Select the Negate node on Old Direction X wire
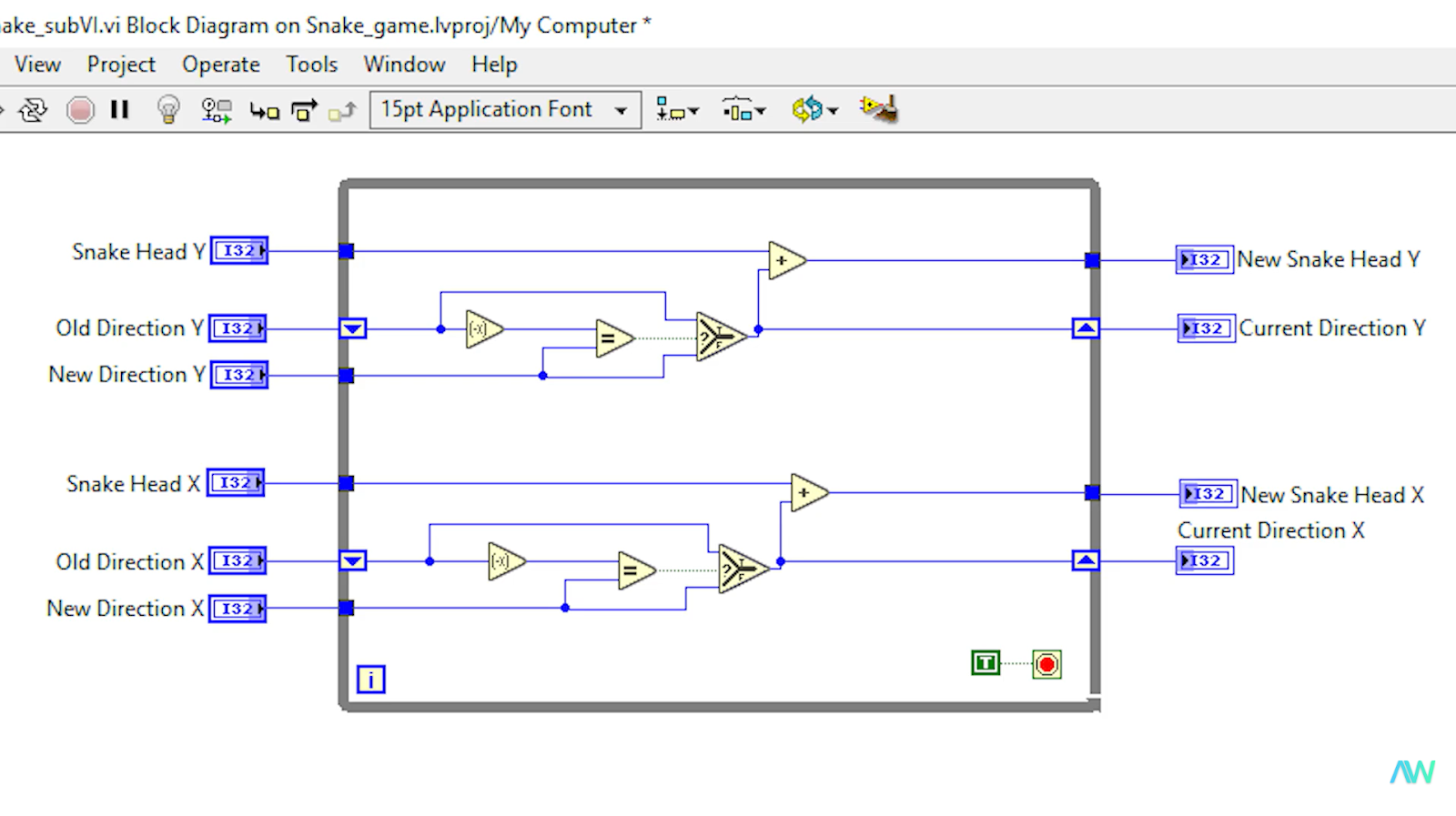 pos(507,561)
